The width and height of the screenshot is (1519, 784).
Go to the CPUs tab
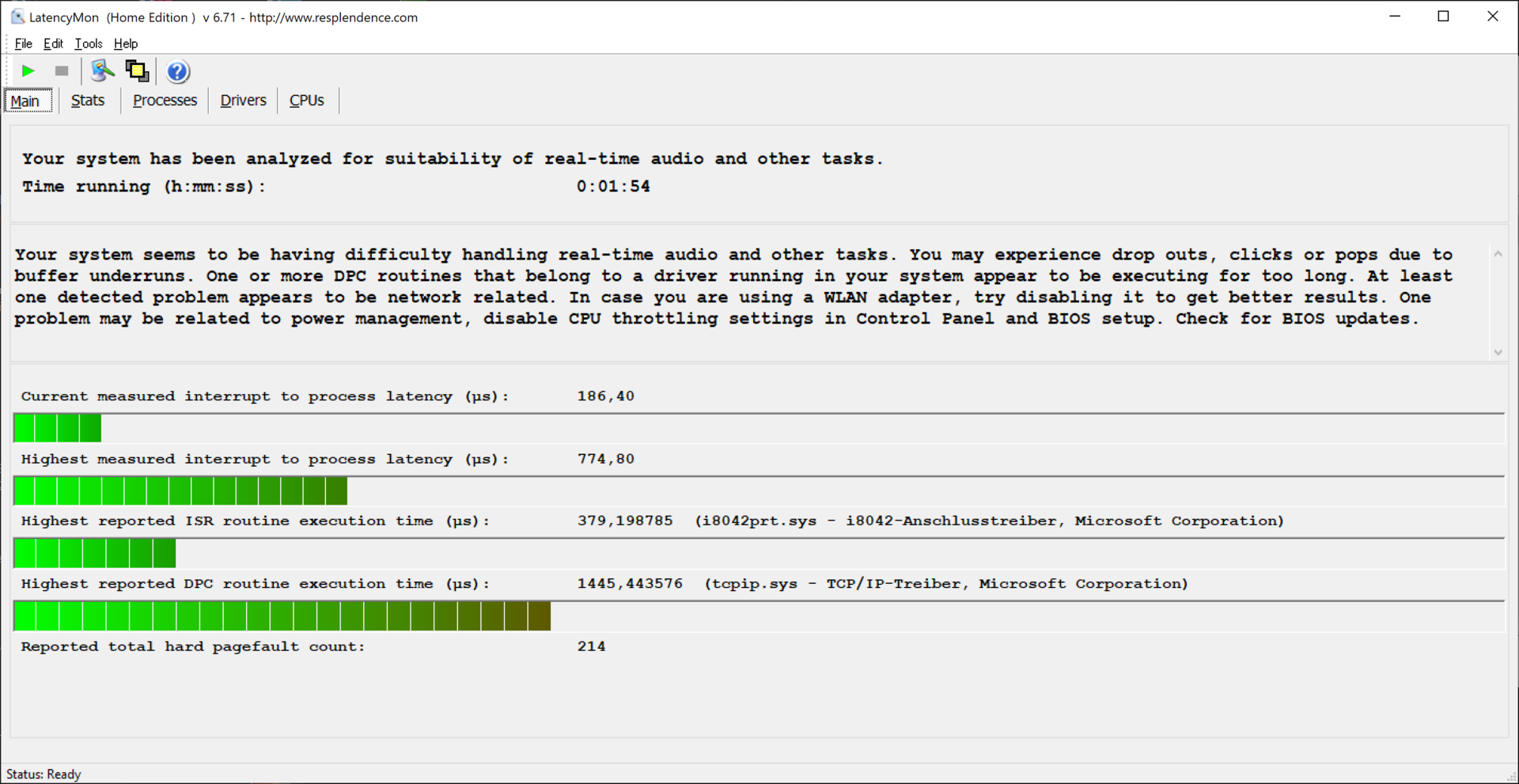point(307,100)
